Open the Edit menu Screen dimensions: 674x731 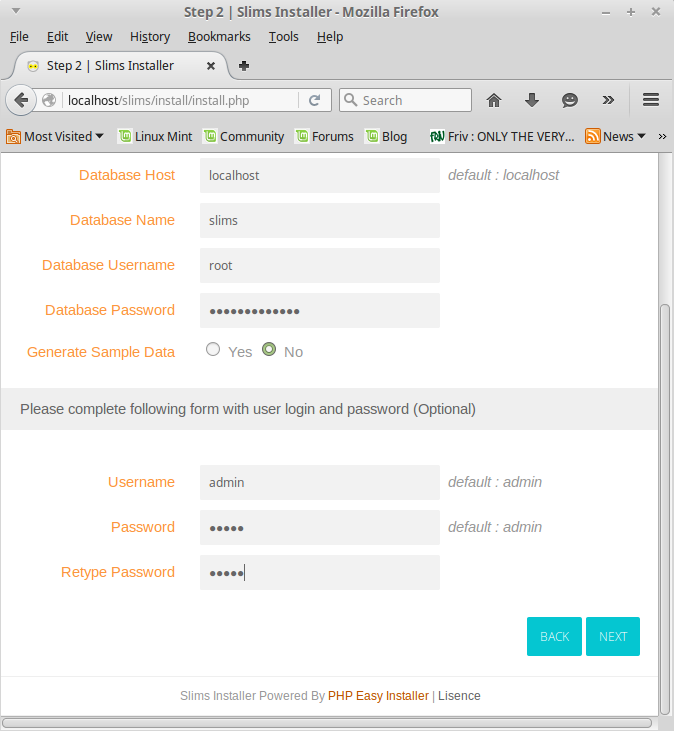tap(57, 37)
